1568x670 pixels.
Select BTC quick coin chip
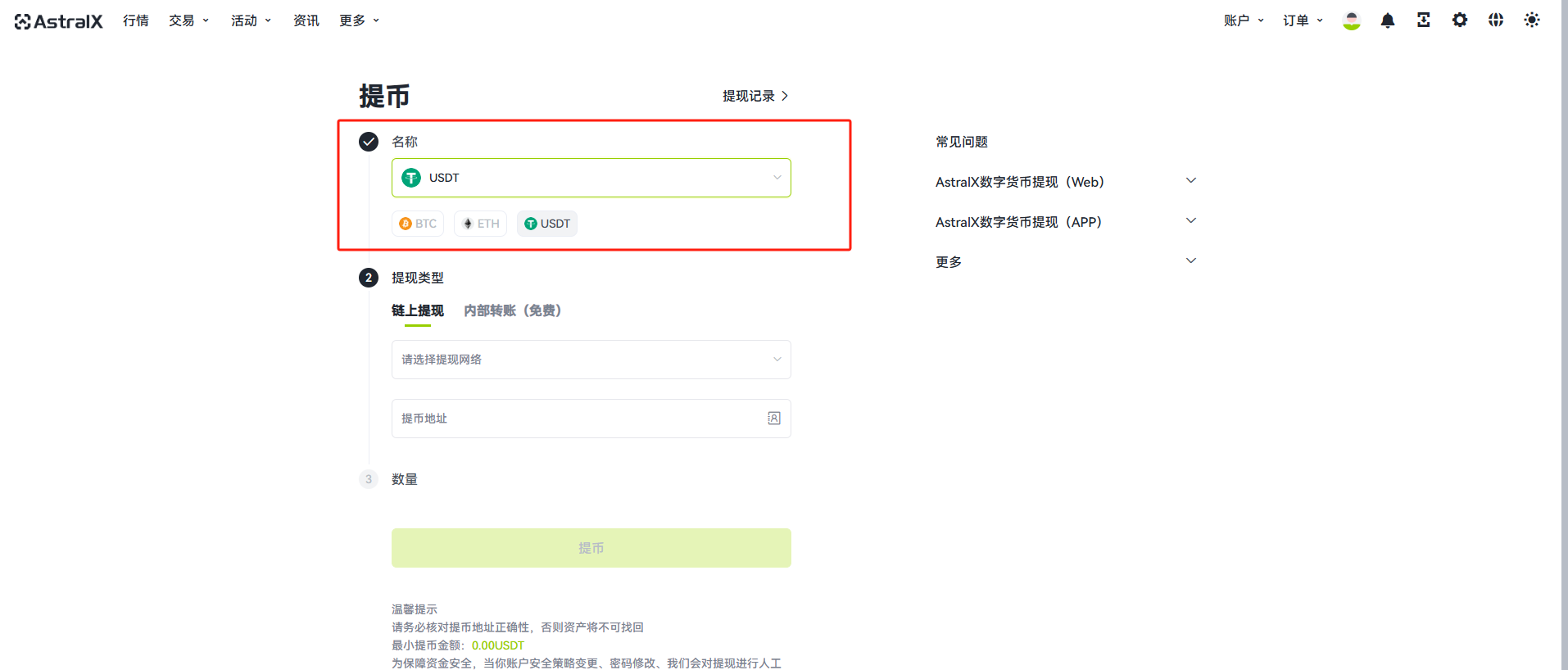(418, 224)
